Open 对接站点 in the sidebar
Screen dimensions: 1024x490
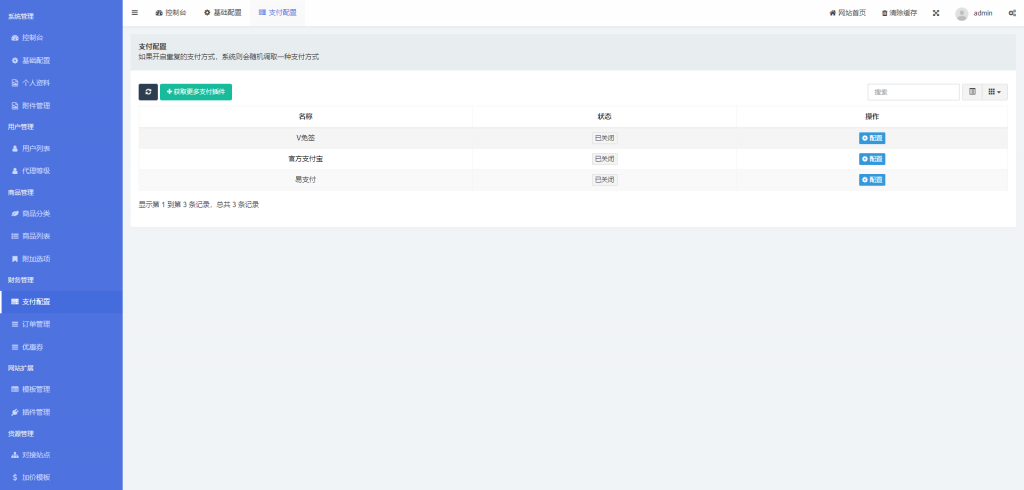click(61, 455)
